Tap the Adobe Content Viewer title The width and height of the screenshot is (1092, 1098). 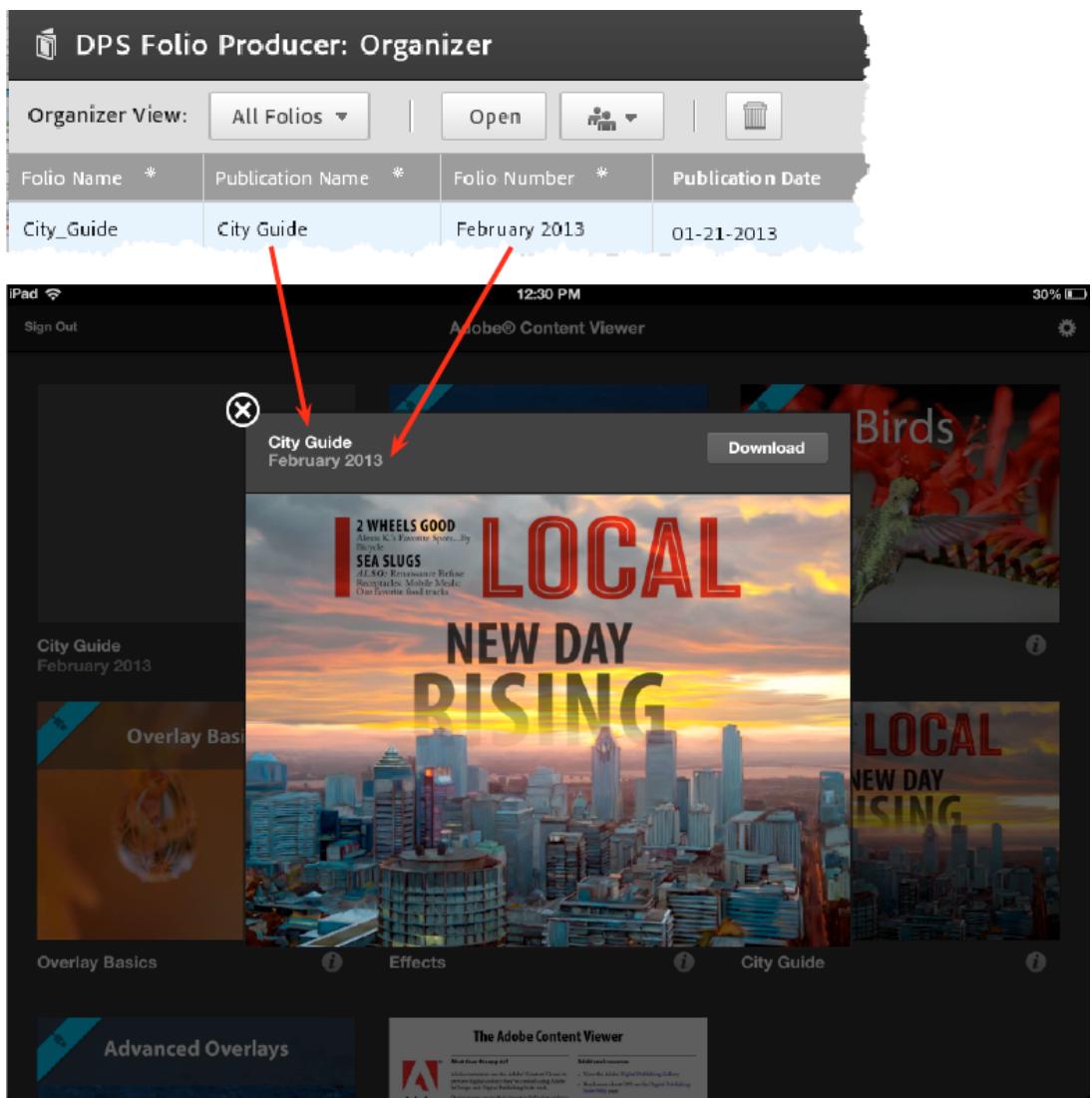546,328
